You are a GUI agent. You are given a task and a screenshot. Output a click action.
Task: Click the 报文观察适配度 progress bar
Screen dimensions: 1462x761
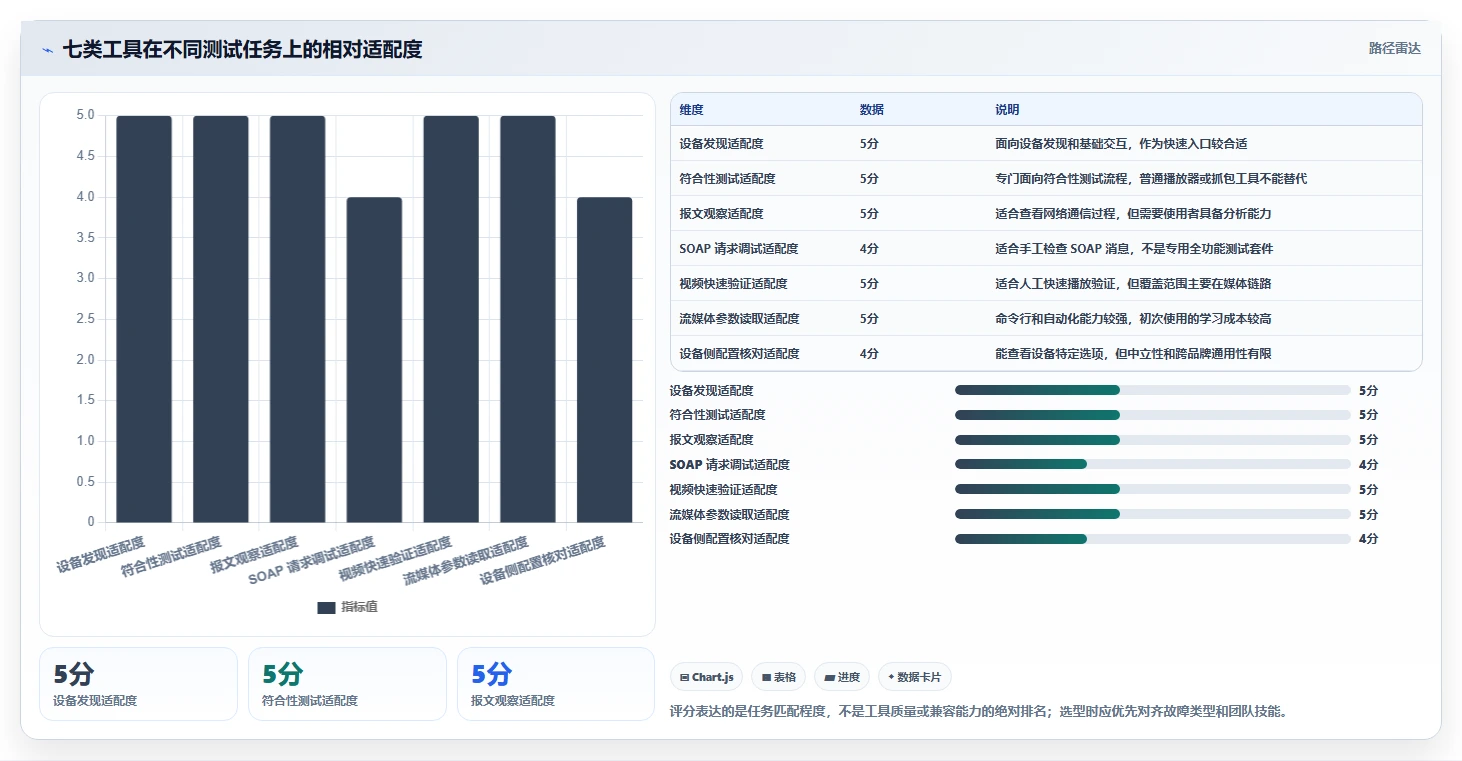(x=1153, y=440)
